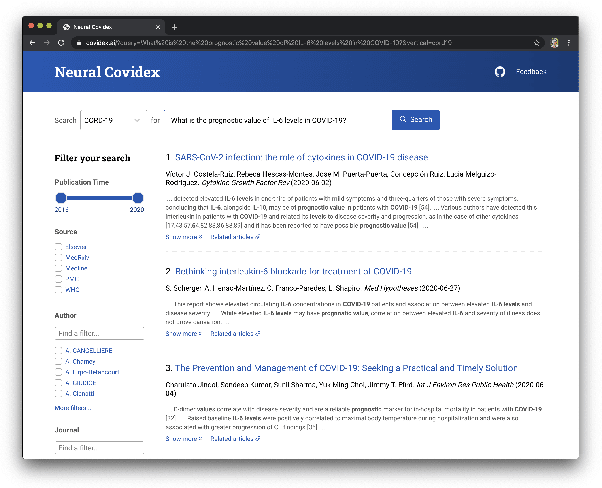
Task: Open the Feedback link in the header
Action: [x=531, y=72]
